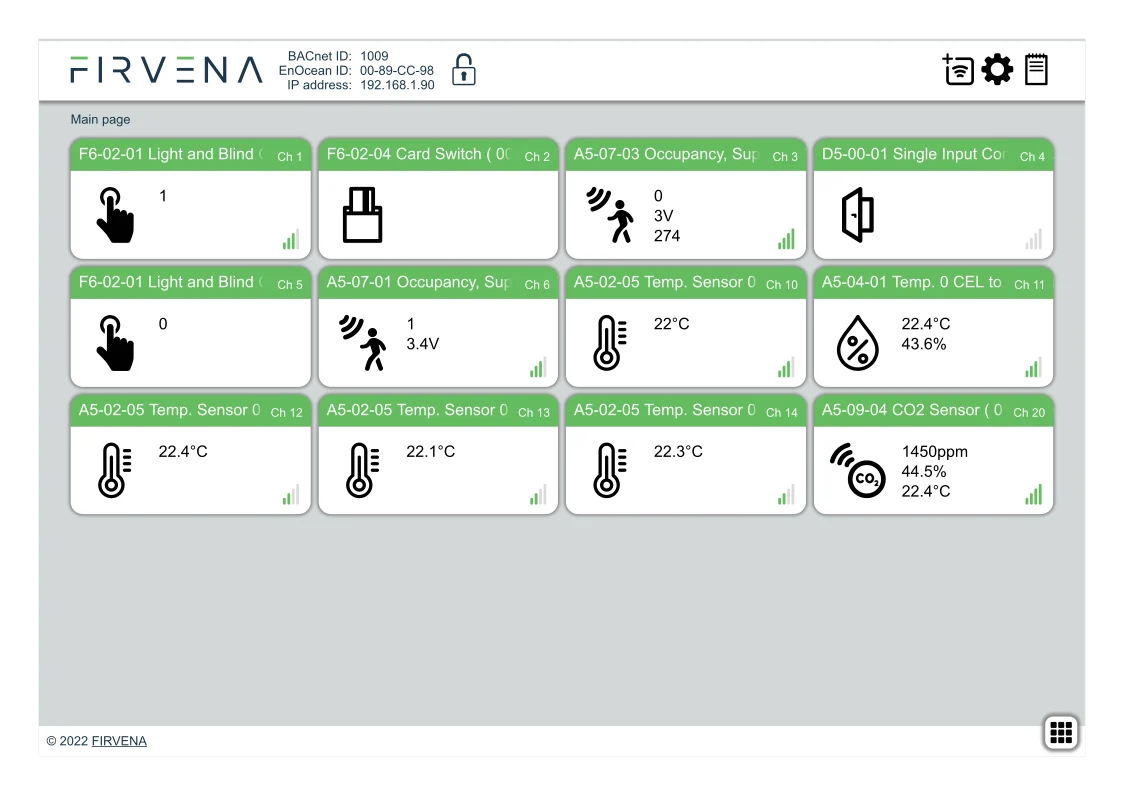Click the finger touch icon on Ch 1

[115, 215]
